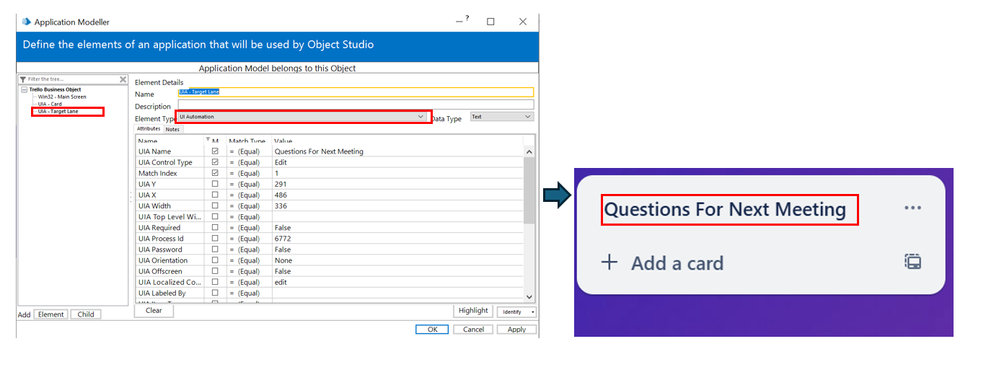
Task: Check the Match box for UIA Localized Control
Action: point(215,282)
